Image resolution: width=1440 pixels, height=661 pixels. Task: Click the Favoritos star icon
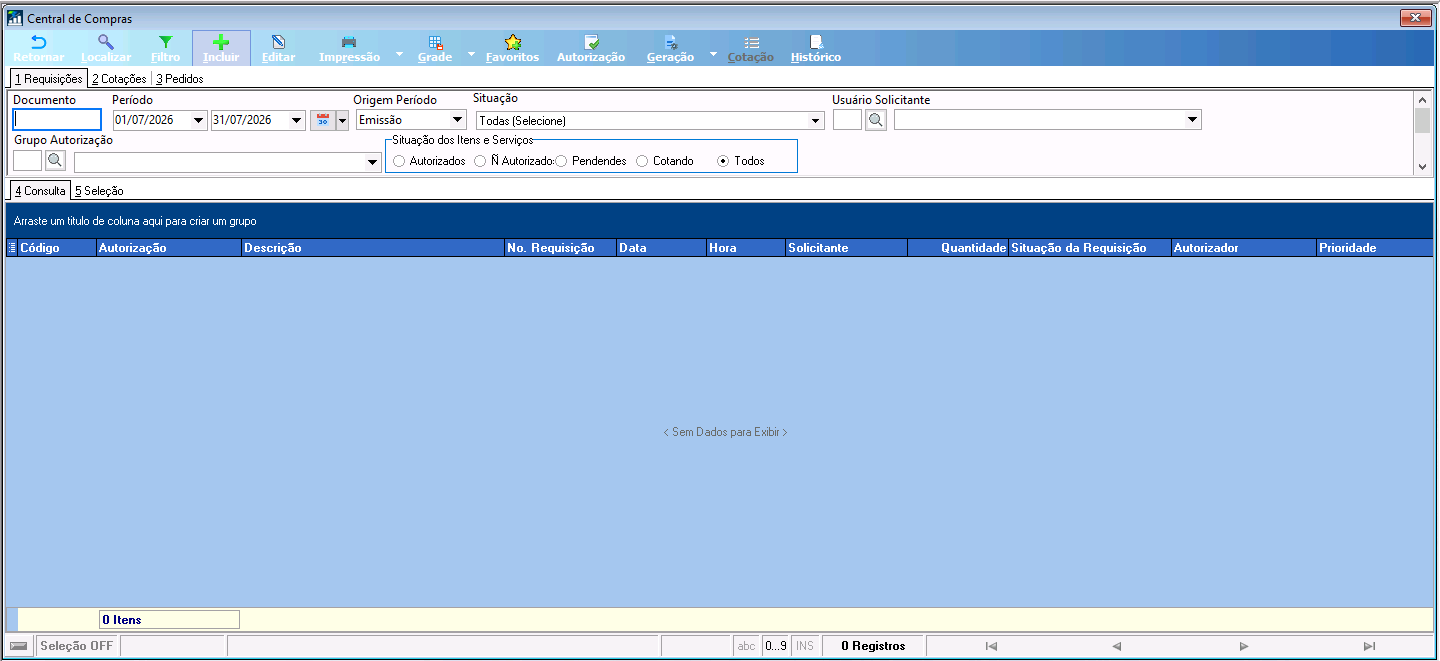pyautogui.click(x=513, y=42)
